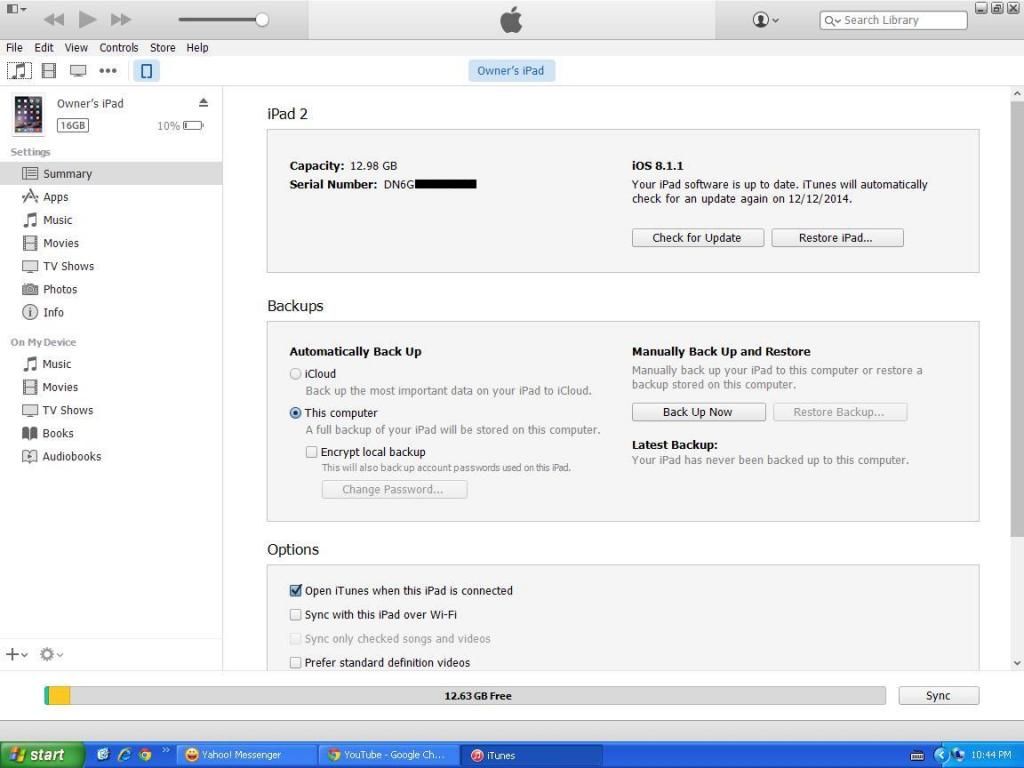Image resolution: width=1024 pixels, height=768 pixels.
Task: Skip to next track button
Action: [121, 19]
